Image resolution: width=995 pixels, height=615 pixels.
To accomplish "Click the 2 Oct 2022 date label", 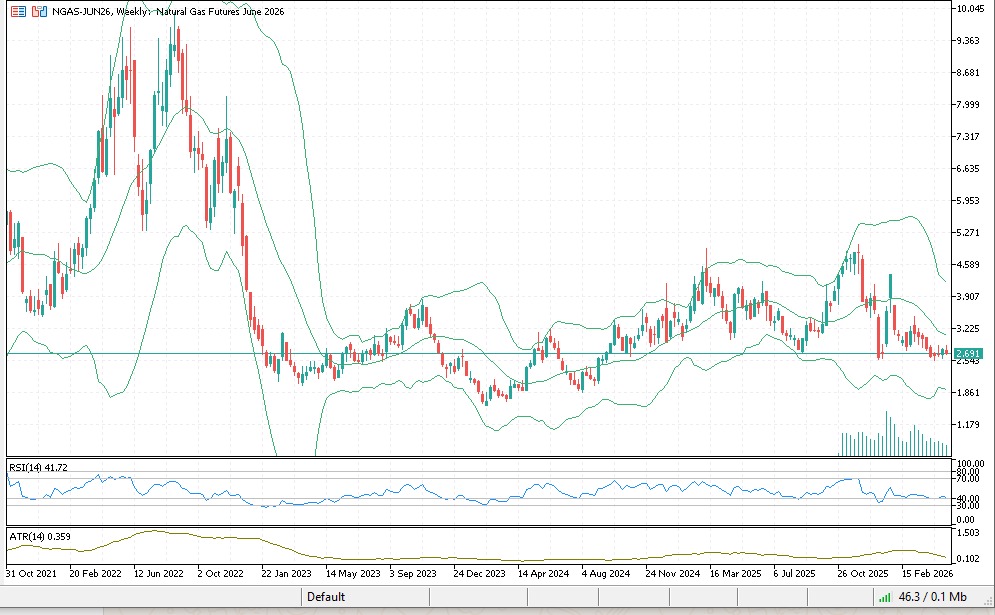I will (221, 574).
